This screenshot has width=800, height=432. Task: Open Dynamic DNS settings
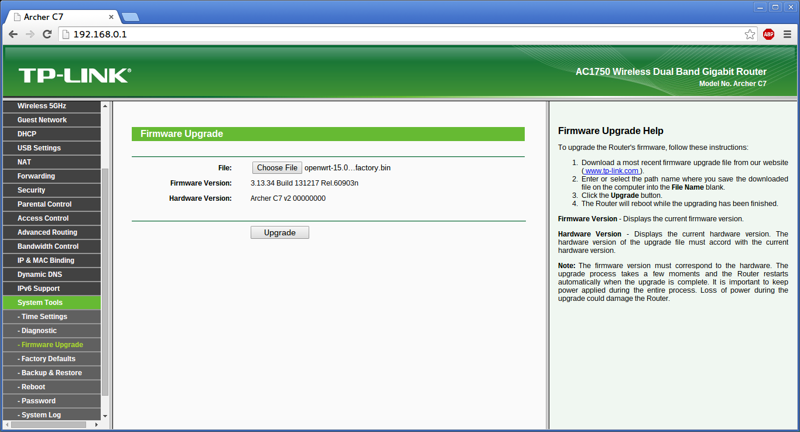[x=52, y=274]
